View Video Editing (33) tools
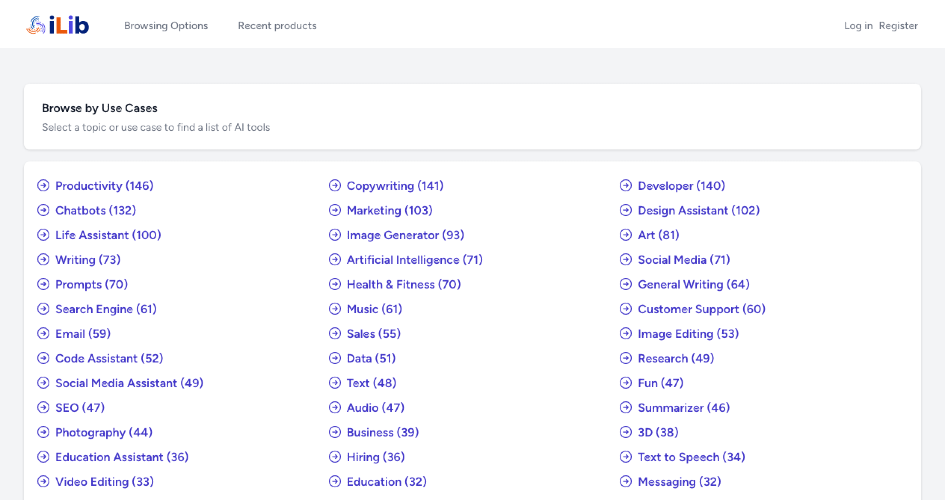This screenshot has height=500, width=945. [104, 482]
